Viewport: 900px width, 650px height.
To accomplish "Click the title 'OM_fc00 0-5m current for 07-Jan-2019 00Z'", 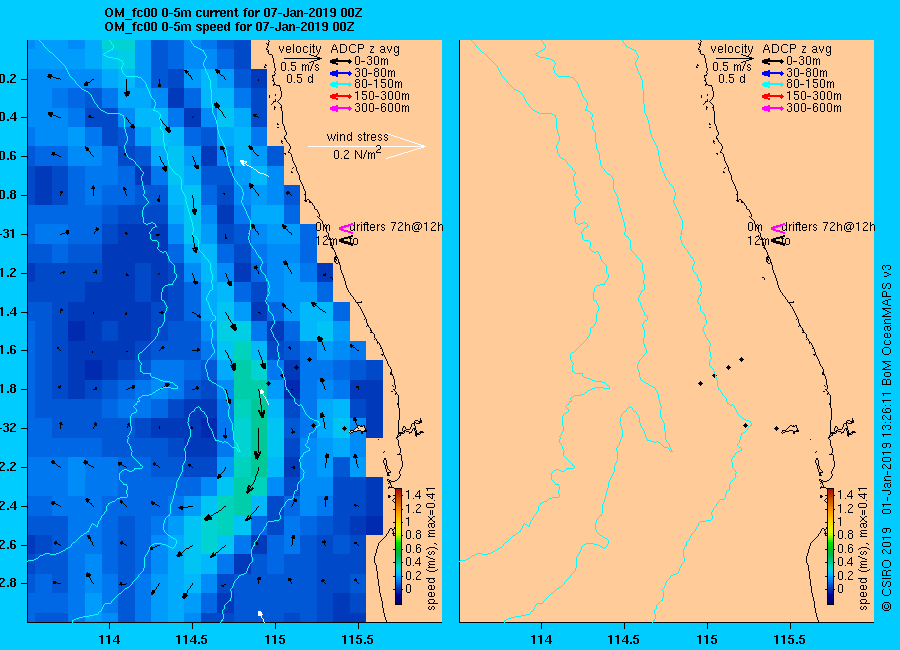I will coord(233,13).
